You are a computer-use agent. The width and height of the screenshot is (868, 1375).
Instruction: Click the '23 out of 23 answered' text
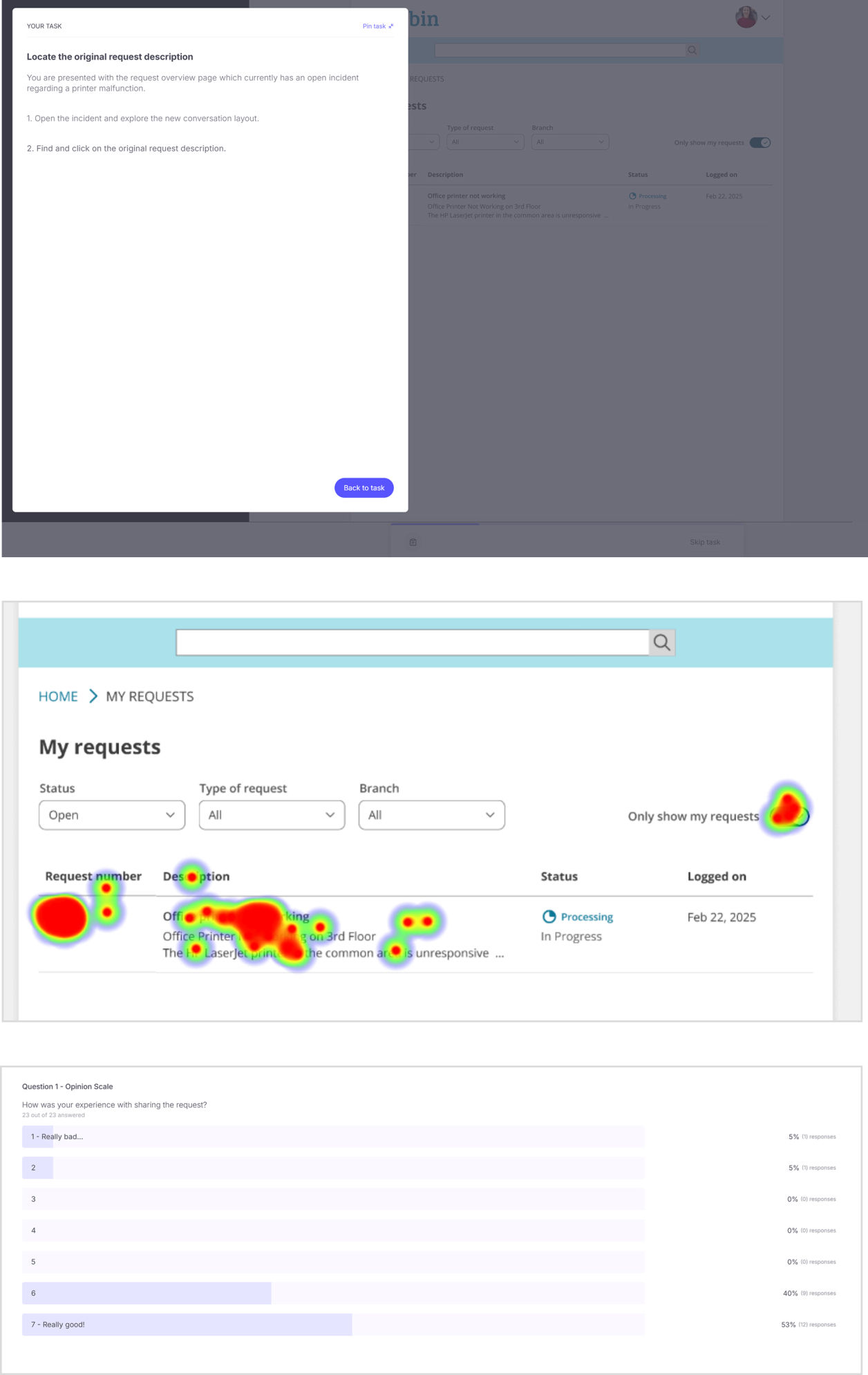[x=53, y=1115]
